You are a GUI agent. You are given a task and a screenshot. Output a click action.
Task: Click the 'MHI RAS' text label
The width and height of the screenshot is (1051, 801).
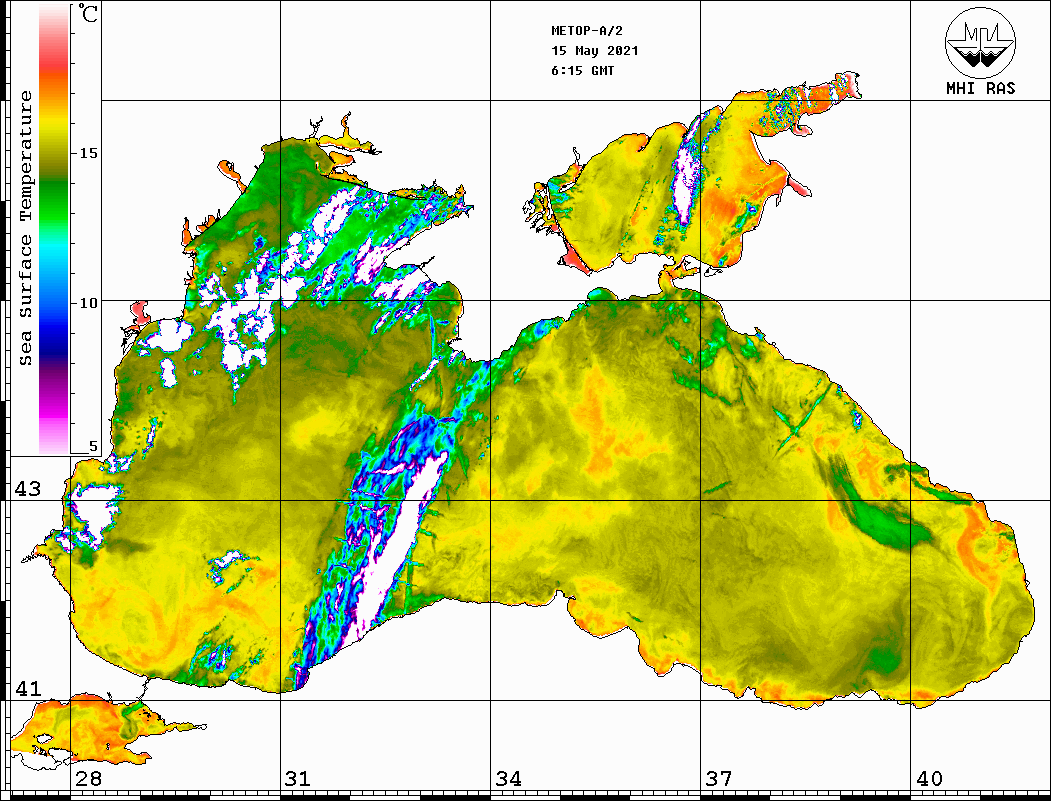coord(981,88)
